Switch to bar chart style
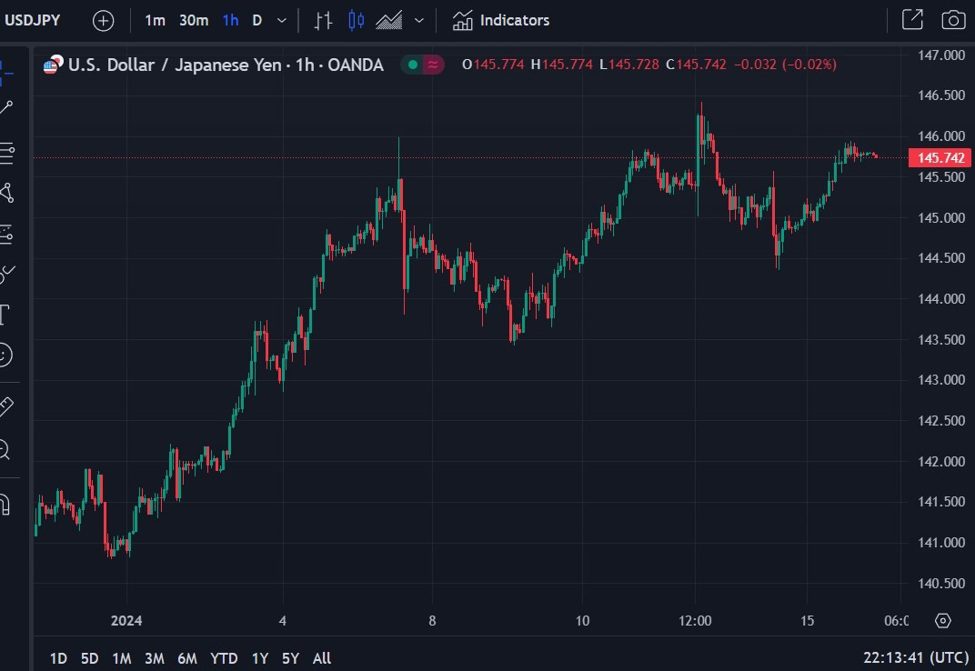Screen dimensions: 975x671 (323, 20)
